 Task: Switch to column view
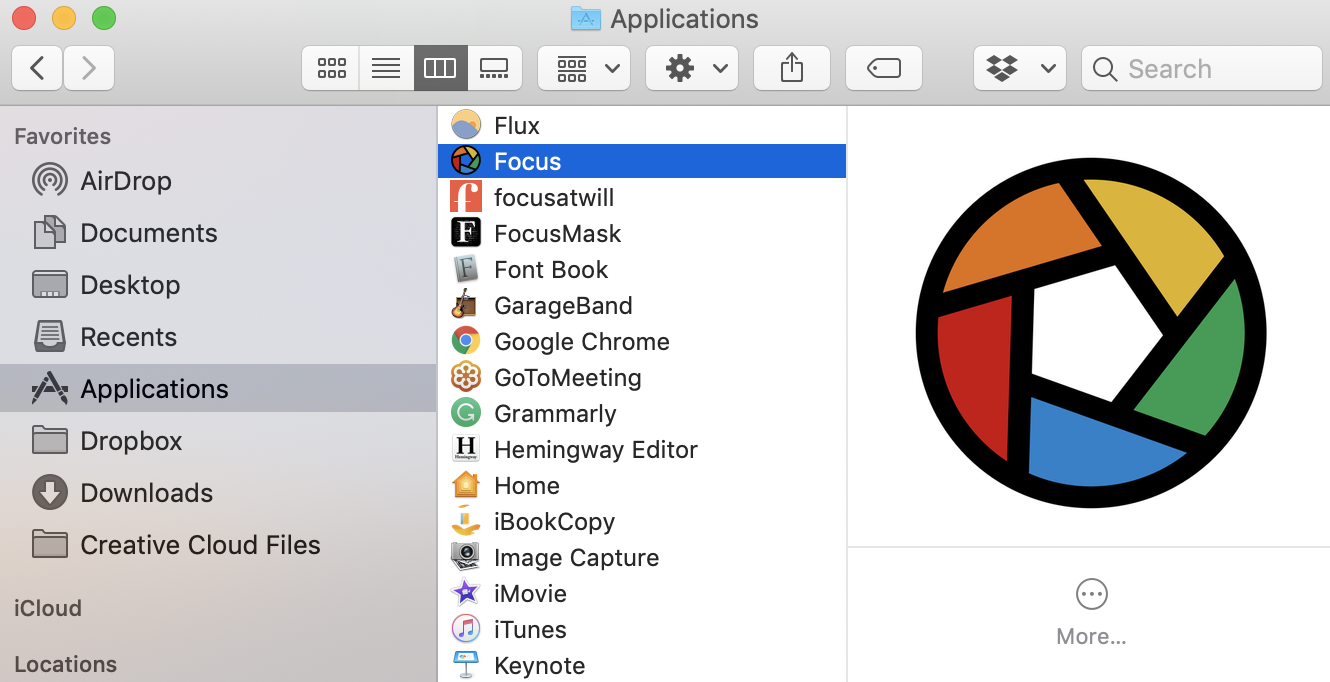click(x=441, y=68)
